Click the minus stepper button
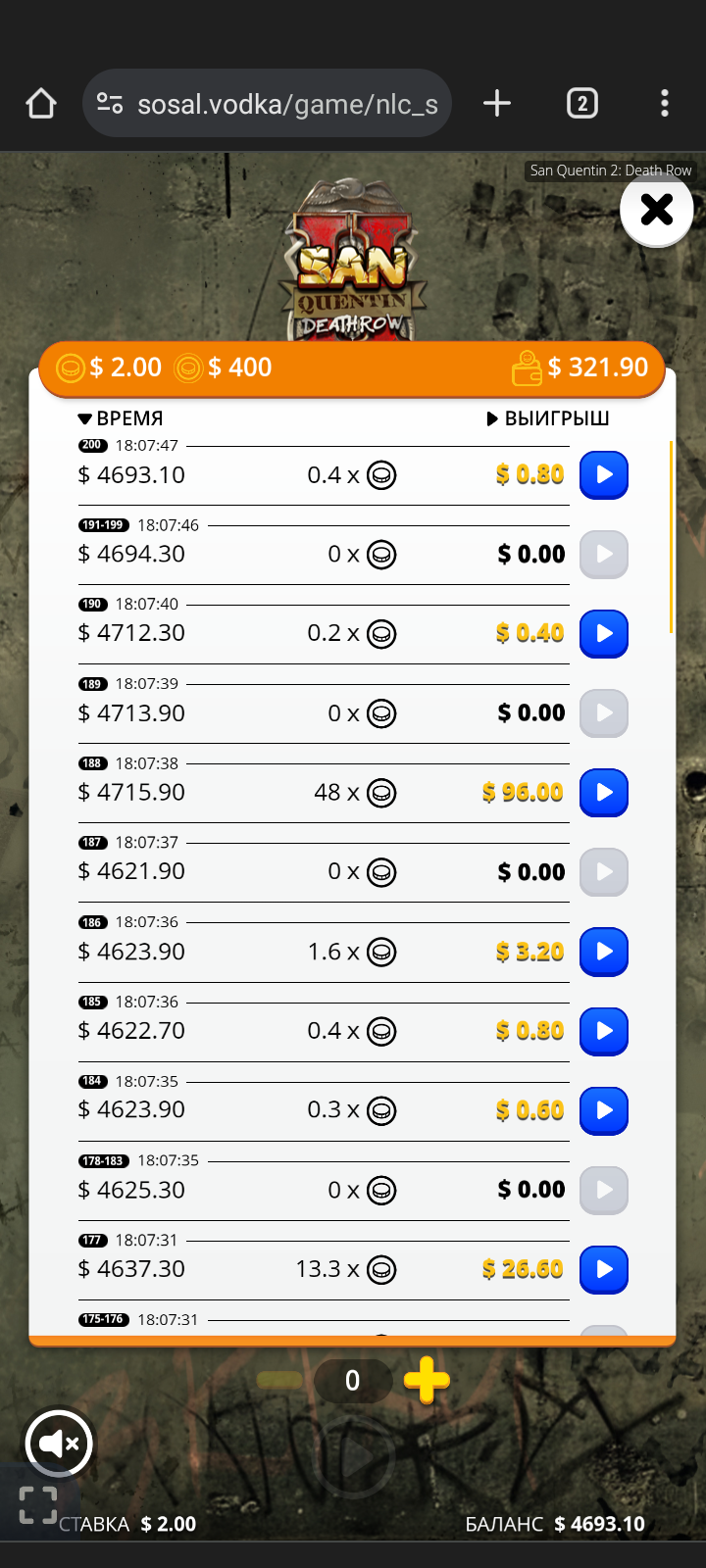The image size is (706, 1568). pos(279,1381)
